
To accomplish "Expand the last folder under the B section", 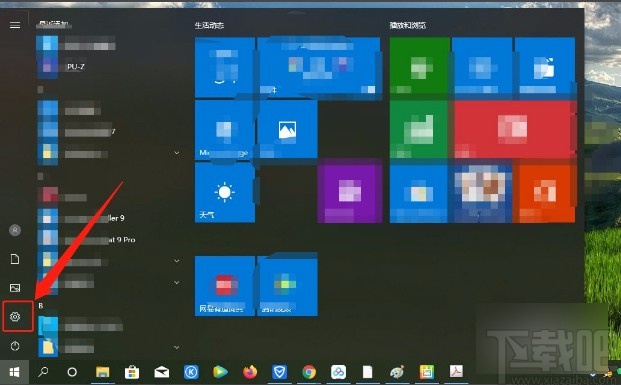I will tap(177, 347).
